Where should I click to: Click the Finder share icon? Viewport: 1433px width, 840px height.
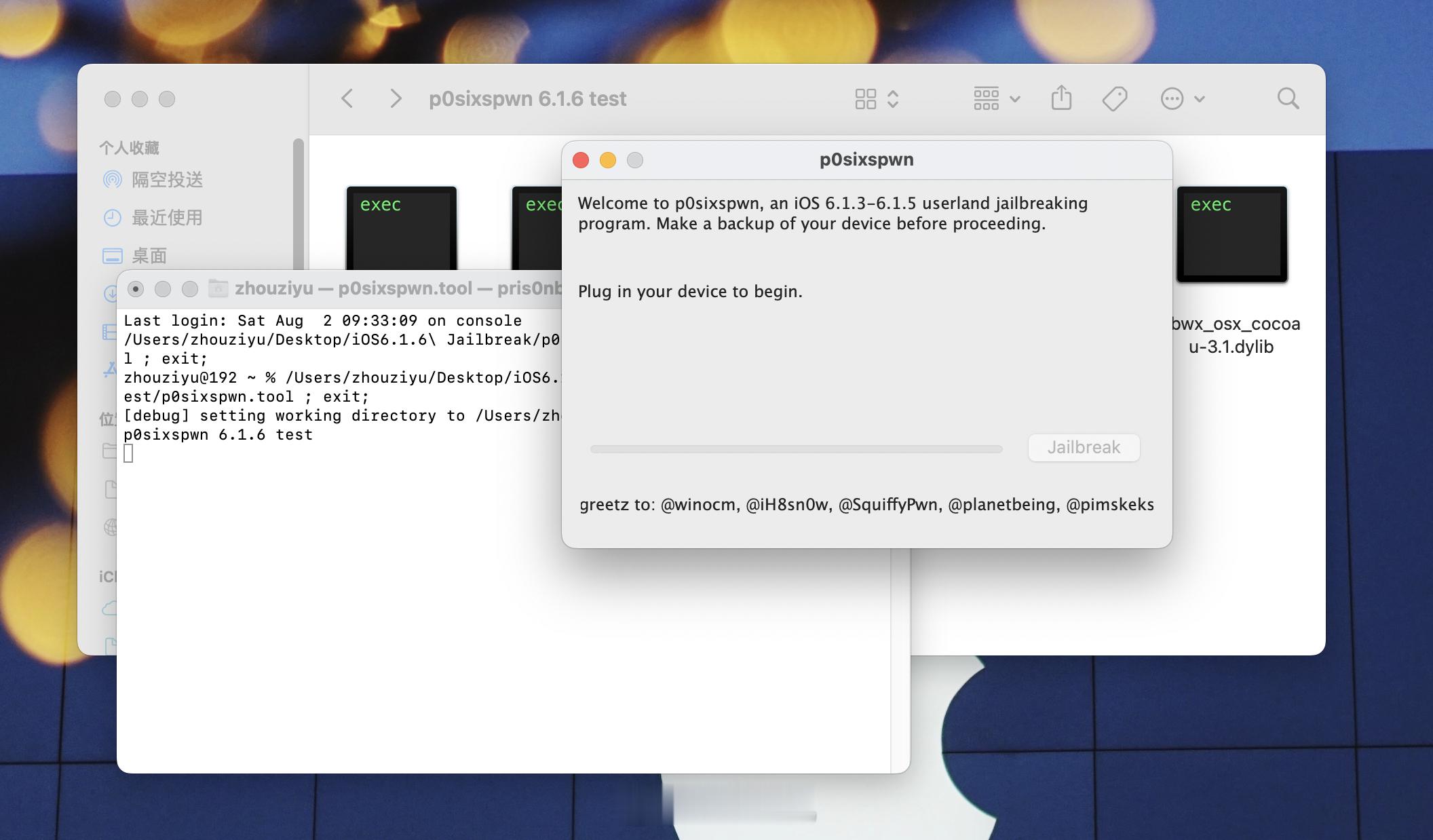click(1061, 98)
